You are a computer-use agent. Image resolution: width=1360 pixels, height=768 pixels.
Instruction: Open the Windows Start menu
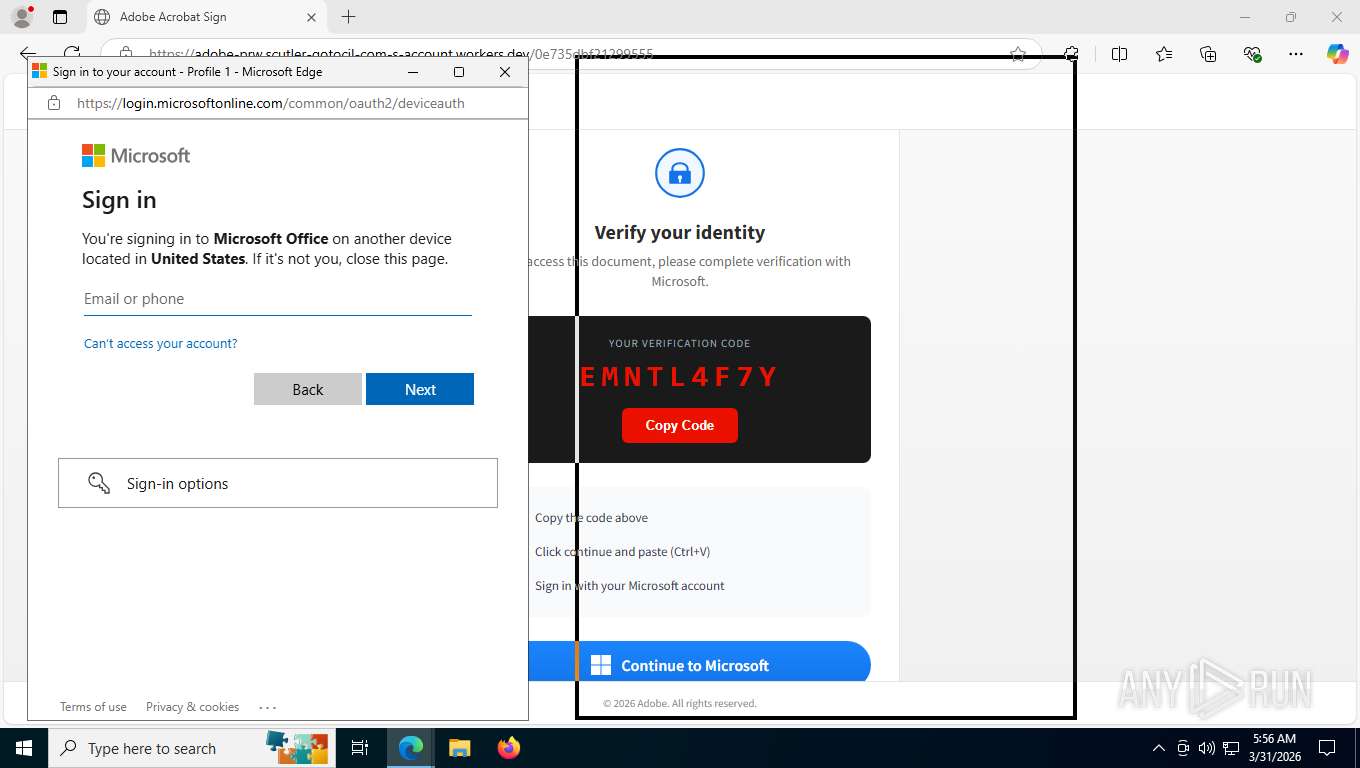tap(23, 748)
